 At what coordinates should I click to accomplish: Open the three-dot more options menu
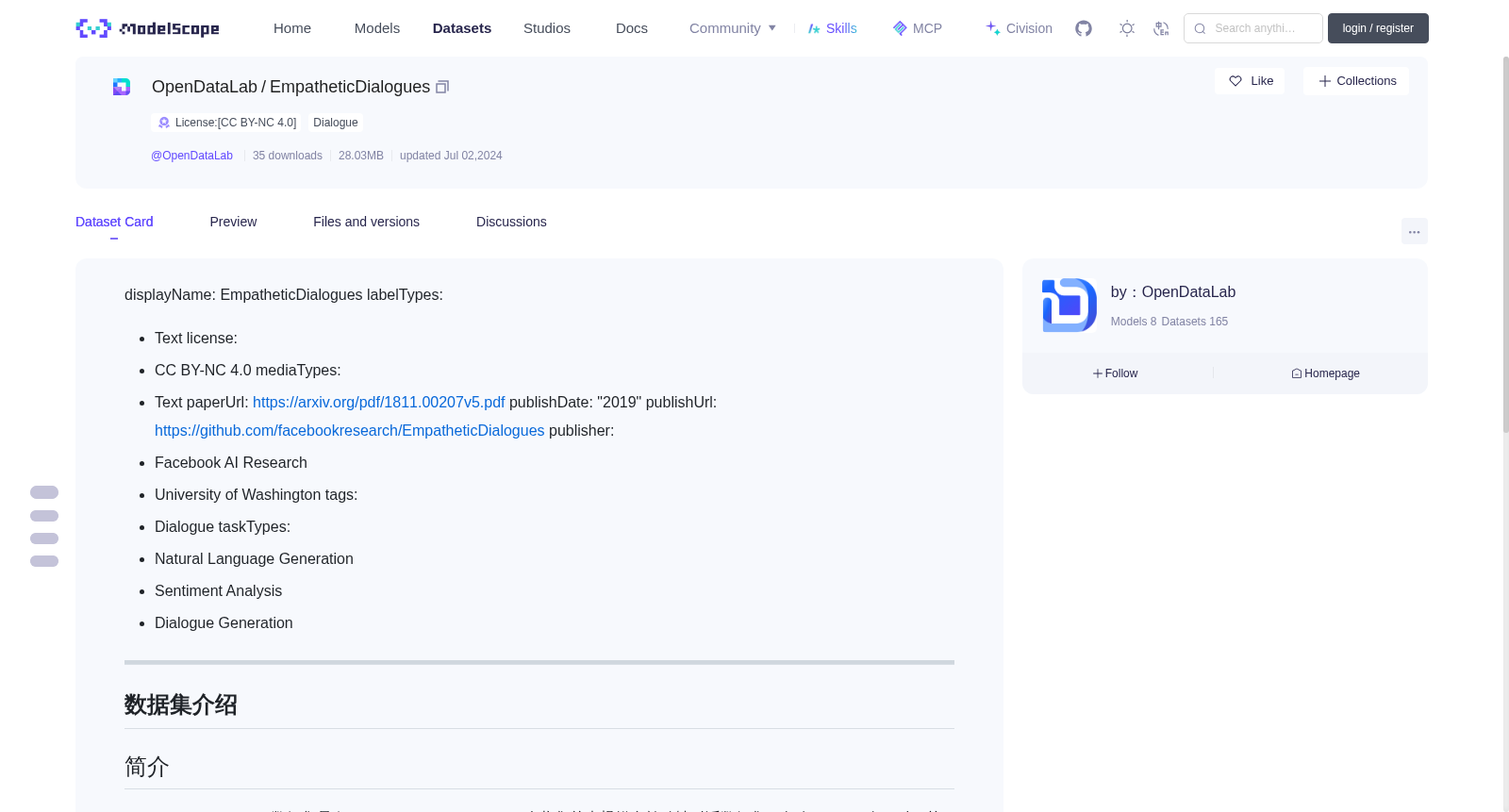pos(1415,231)
